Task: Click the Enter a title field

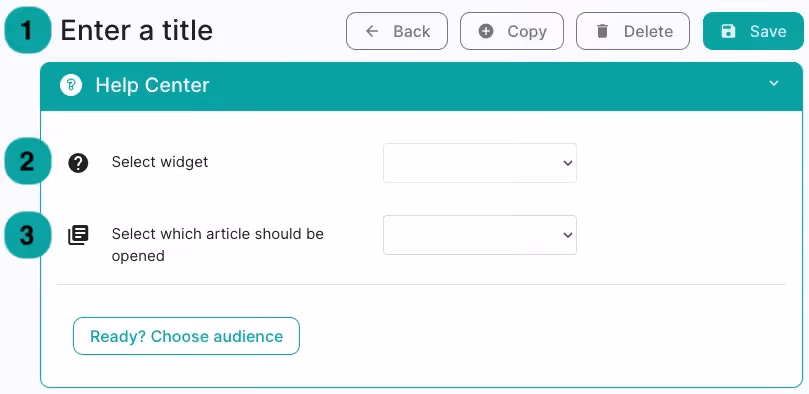Action: click(137, 30)
